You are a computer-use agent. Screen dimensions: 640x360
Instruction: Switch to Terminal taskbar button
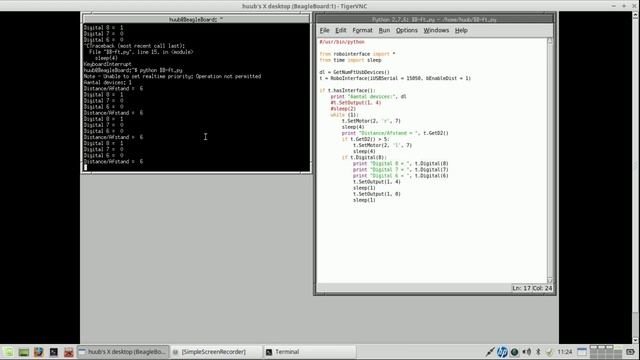[309, 352]
